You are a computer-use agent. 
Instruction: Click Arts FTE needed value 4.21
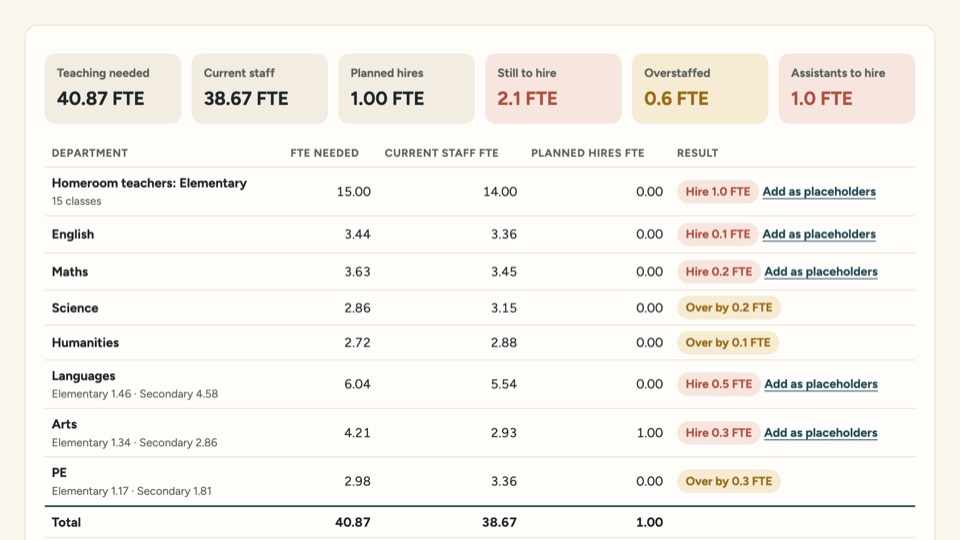click(358, 433)
